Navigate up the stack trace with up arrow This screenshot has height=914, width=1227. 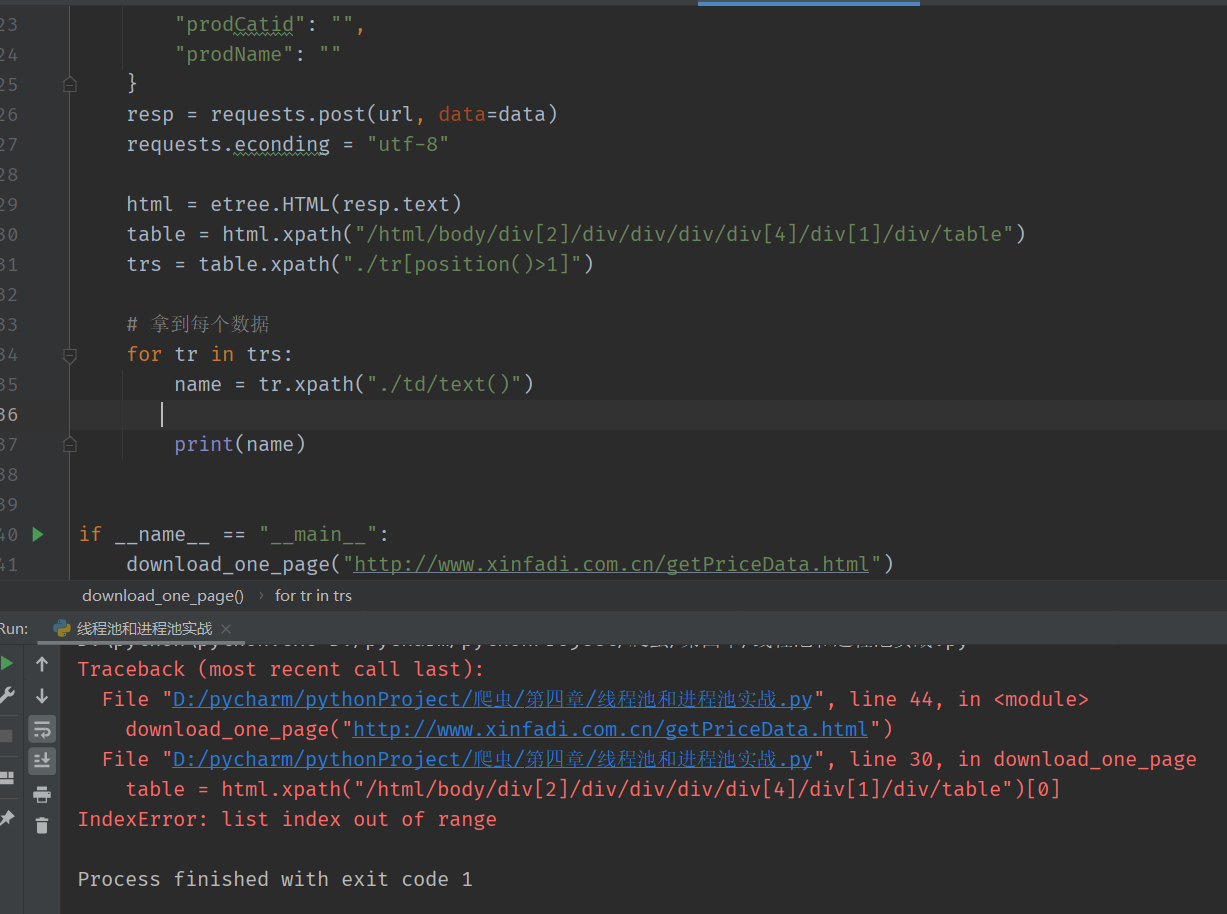point(42,663)
